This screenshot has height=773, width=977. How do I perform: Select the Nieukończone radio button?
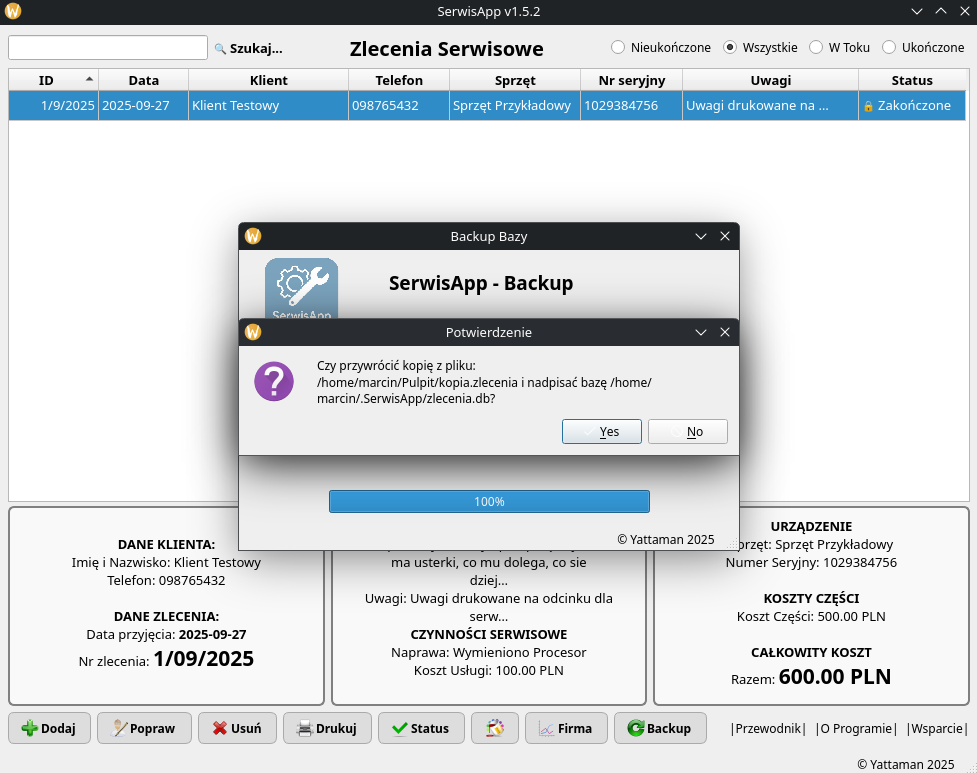618,47
